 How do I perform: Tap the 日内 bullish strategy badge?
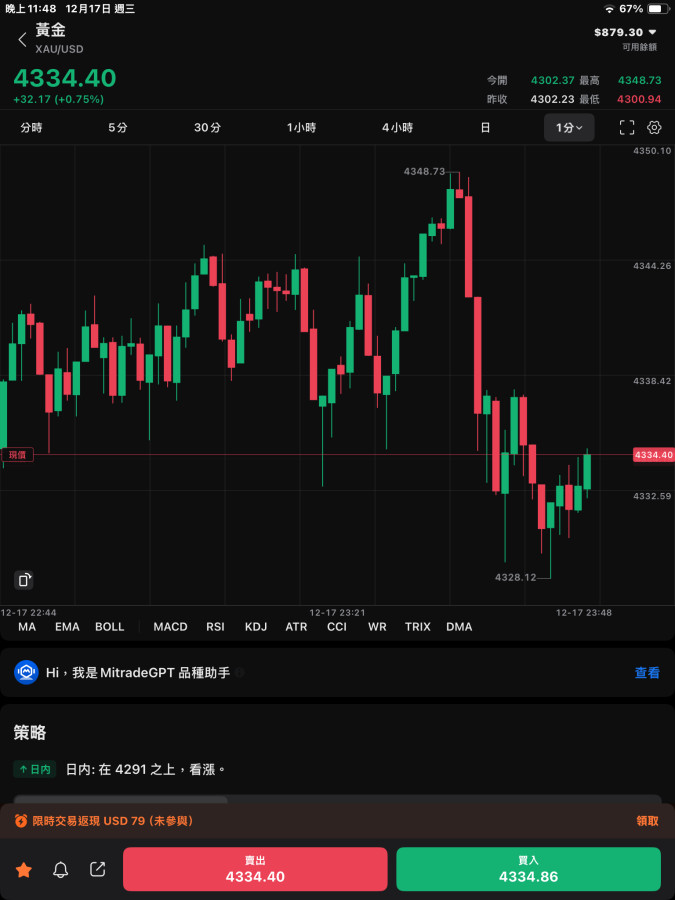34,769
